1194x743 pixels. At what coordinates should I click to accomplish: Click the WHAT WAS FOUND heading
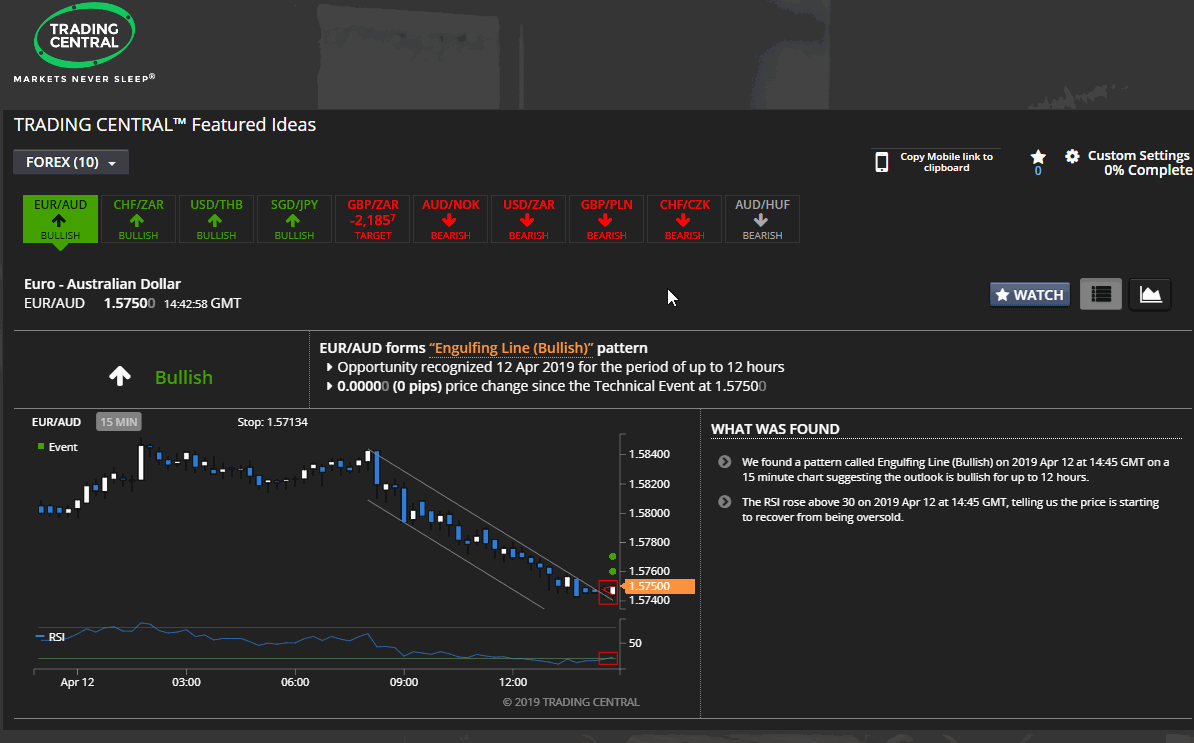pos(775,429)
